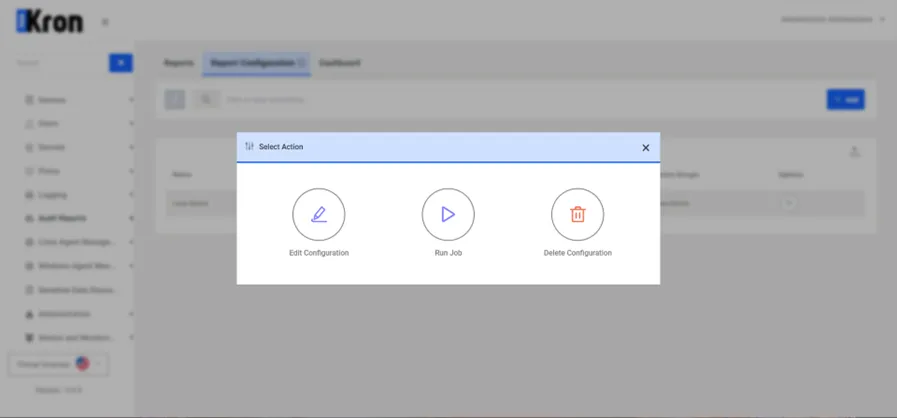Image resolution: width=897 pixels, height=418 pixels.
Task: Close the Select Action dialog
Action: point(646,148)
